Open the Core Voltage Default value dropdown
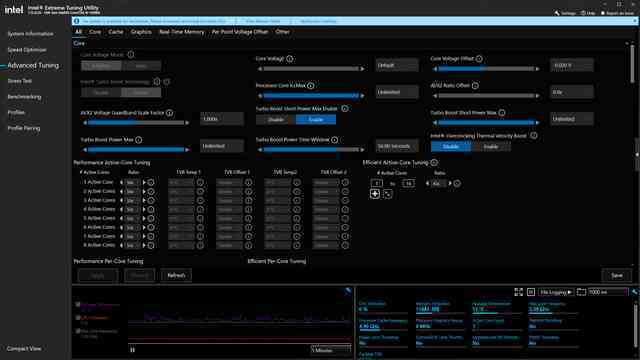 coord(397,65)
